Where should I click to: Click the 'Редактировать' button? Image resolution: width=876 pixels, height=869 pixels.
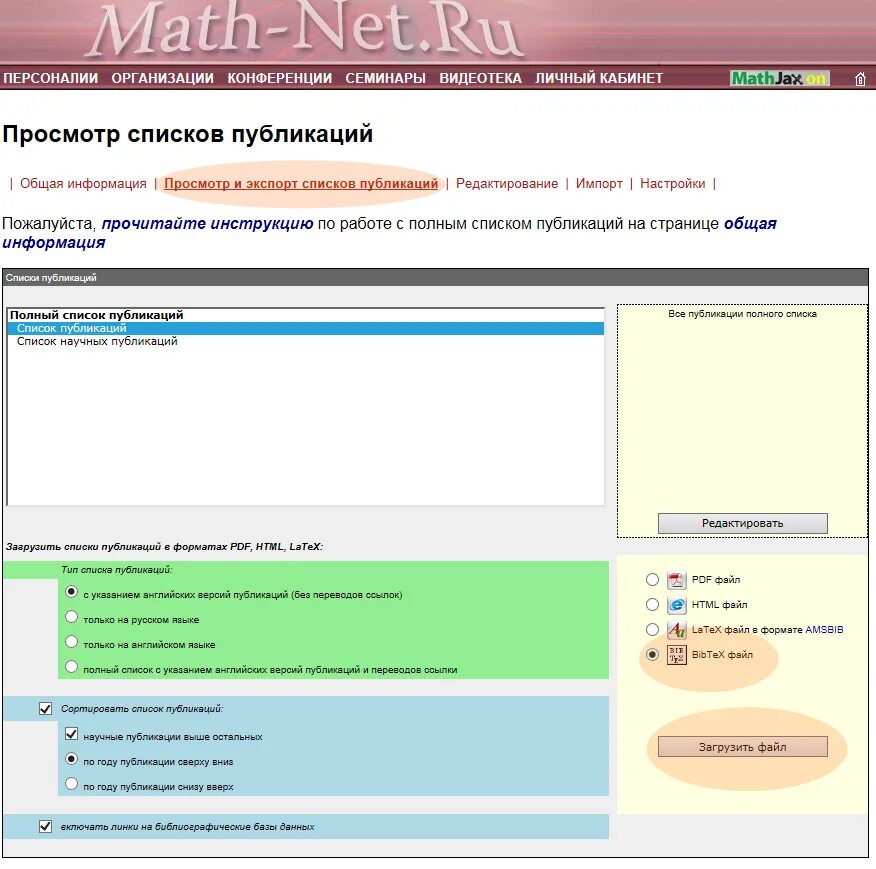pyautogui.click(x=742, y=523)
